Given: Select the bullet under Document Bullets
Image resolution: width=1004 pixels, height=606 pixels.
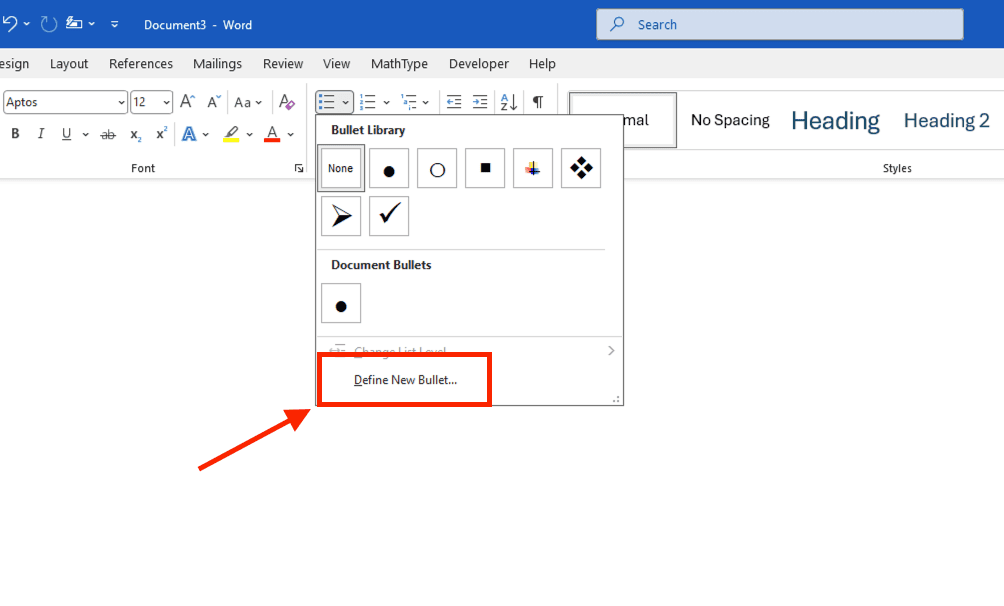Looking at the screenshot, I should tap(341, 303).
